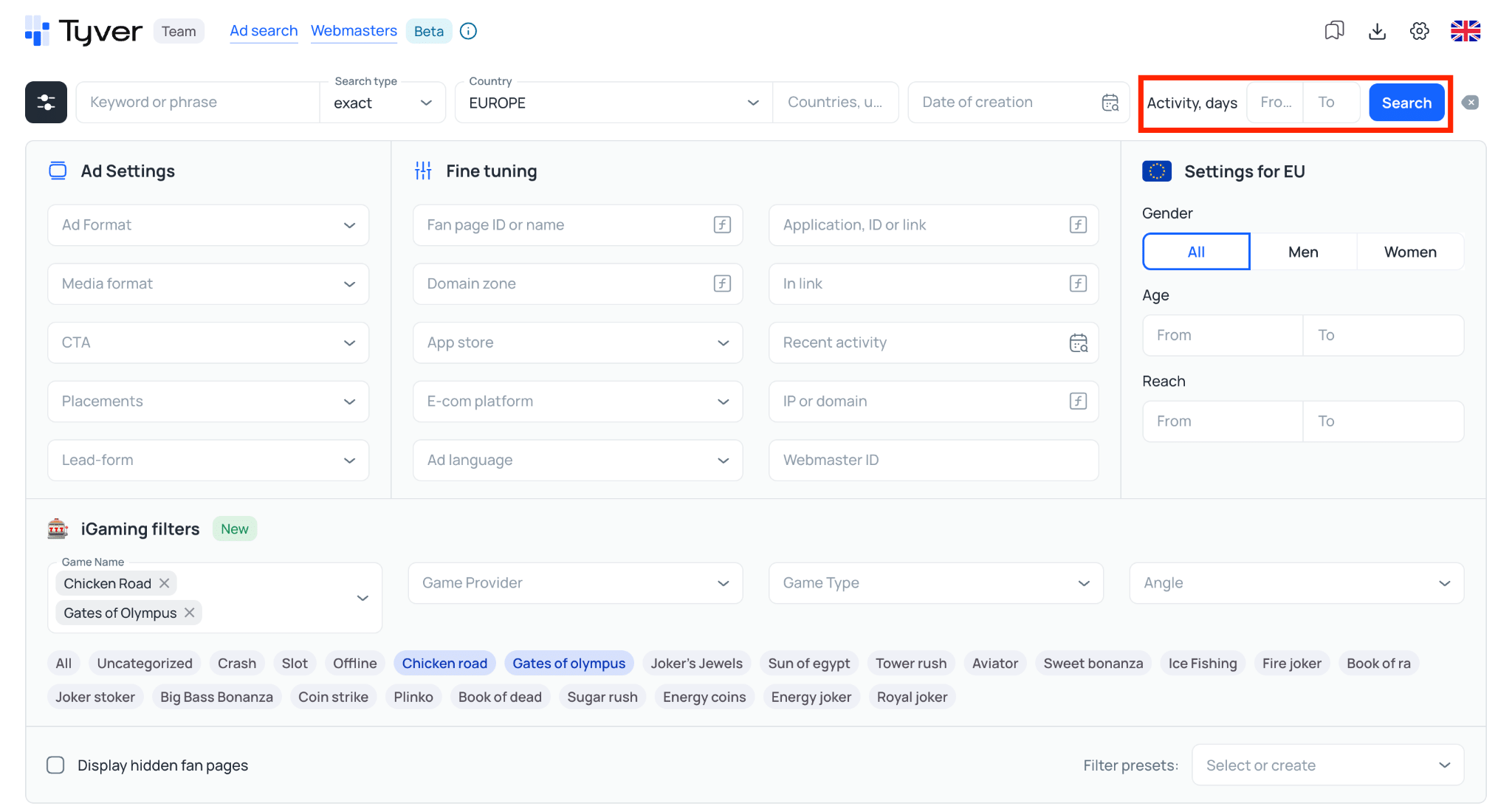Click the Webmaster ID input field
Viewport: 1512px width, 806px height.
click(x=933, y=460)
